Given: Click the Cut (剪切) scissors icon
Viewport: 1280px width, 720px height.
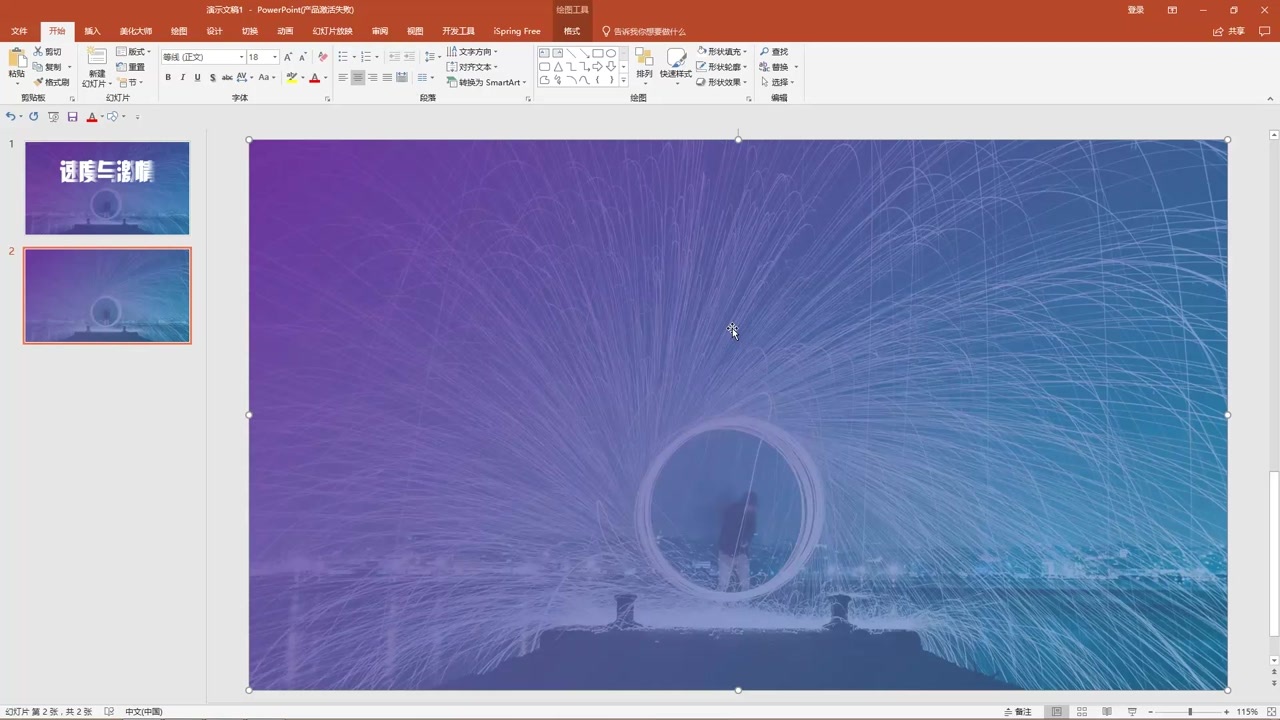Looking at the screenshot, I should pos(38,51).
